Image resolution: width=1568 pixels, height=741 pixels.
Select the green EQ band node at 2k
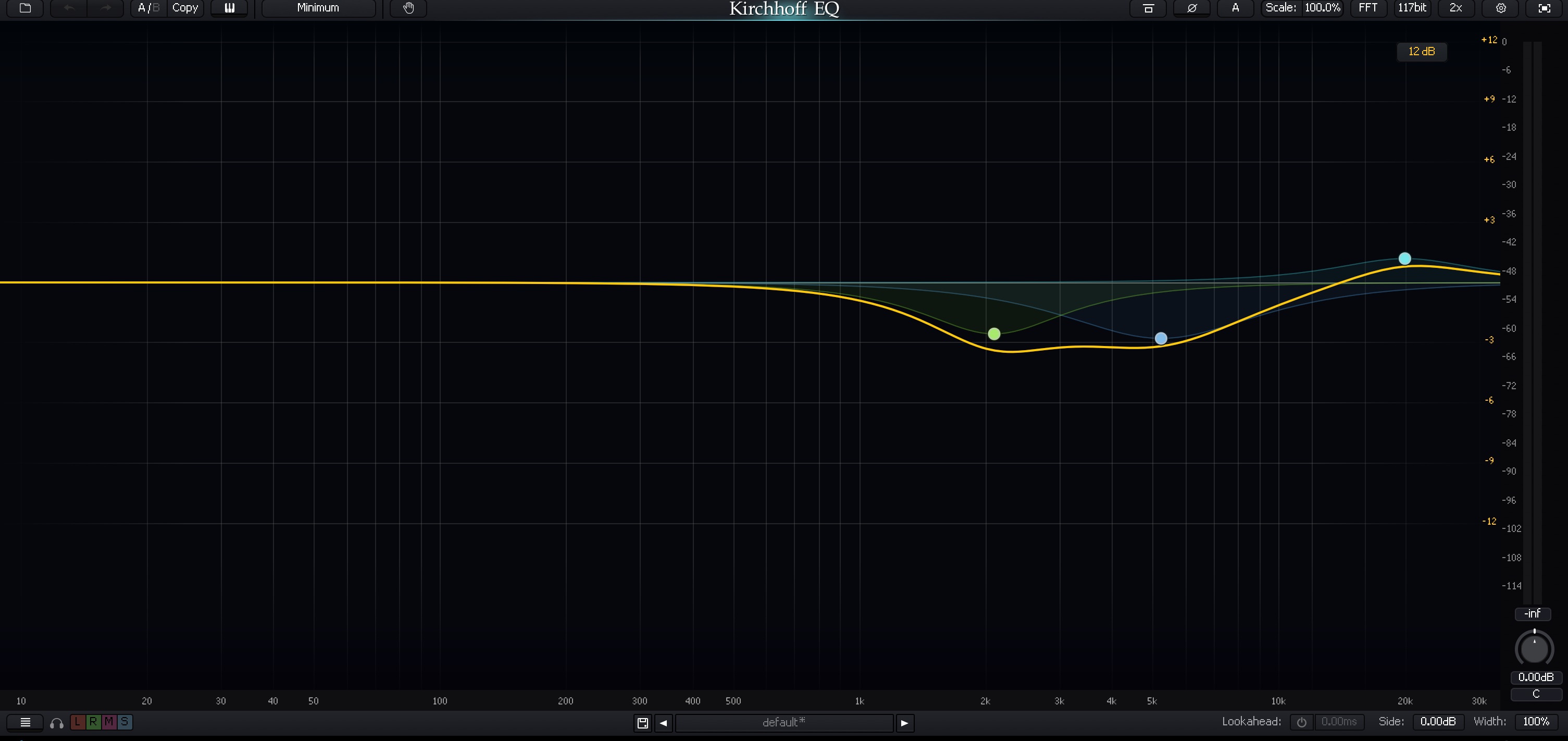point(994,334)
